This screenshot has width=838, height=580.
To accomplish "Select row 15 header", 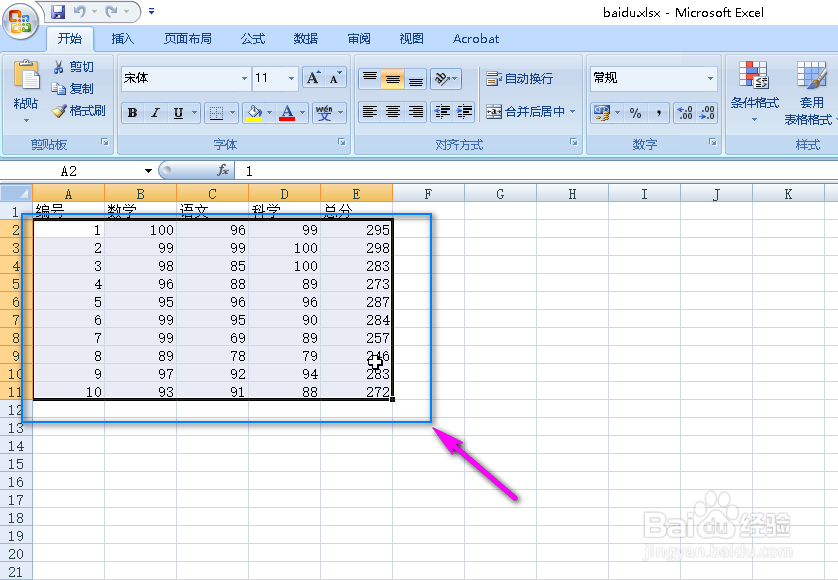I will tap(16, 464).
